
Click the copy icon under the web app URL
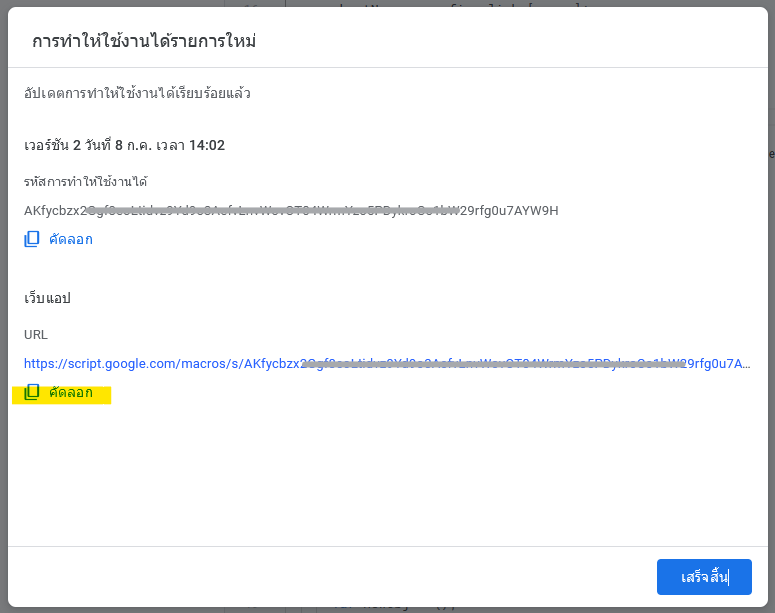pyautogui.click(x=32, y=392)
